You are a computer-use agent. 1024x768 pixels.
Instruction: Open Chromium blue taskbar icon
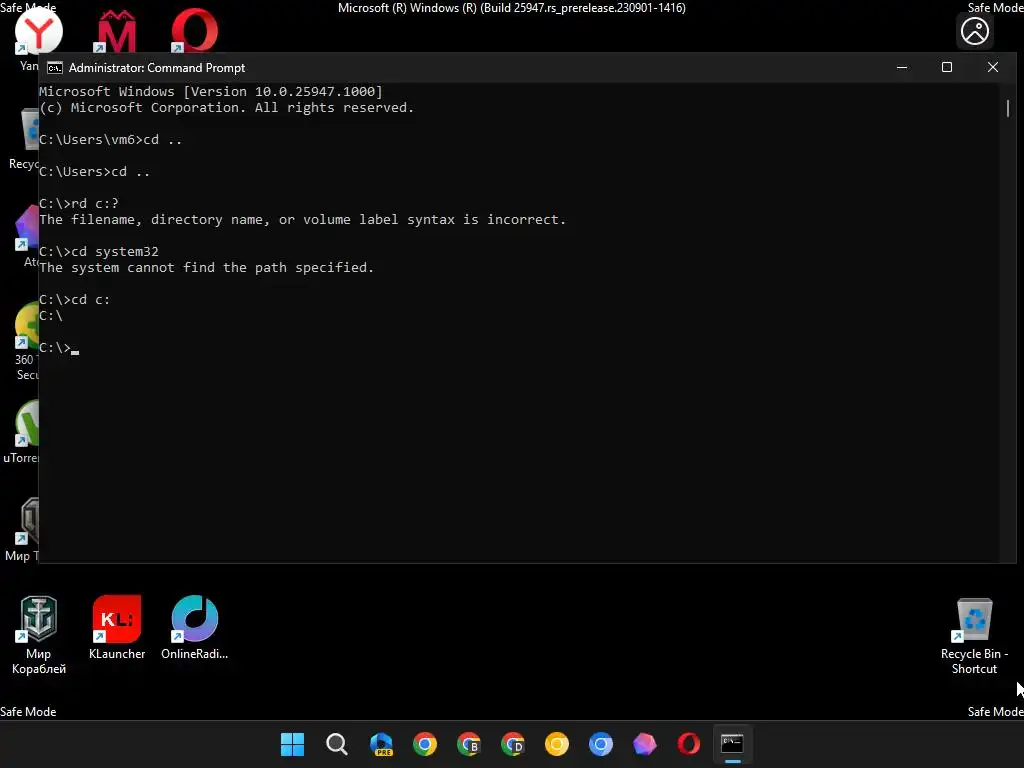pos(601,744)
